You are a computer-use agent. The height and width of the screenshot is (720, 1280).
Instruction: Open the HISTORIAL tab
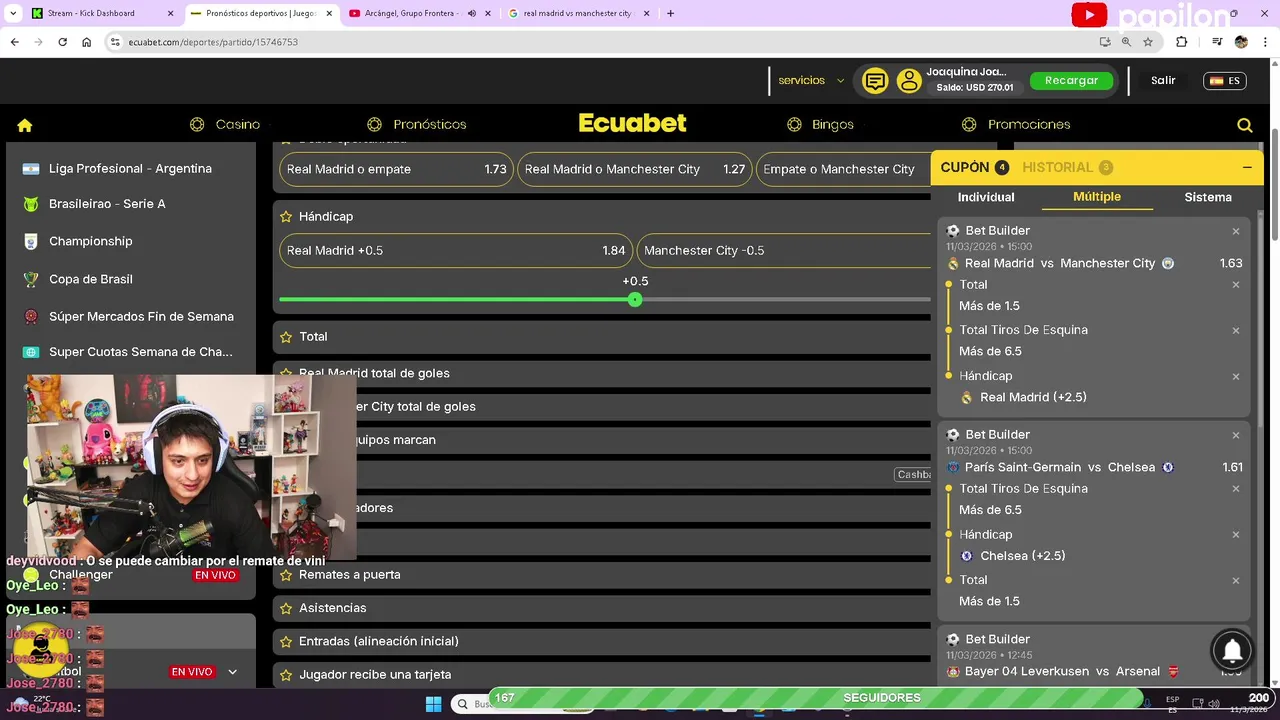[1067, 167]
